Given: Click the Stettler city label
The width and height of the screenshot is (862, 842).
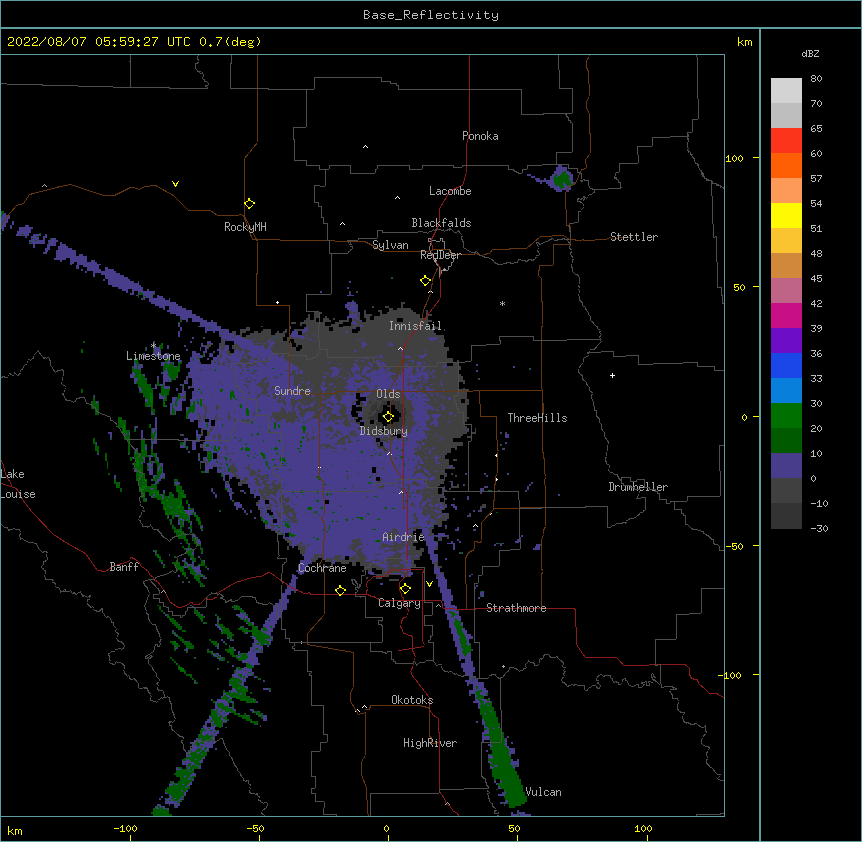Looking at the screenshot, I should 634,237.
